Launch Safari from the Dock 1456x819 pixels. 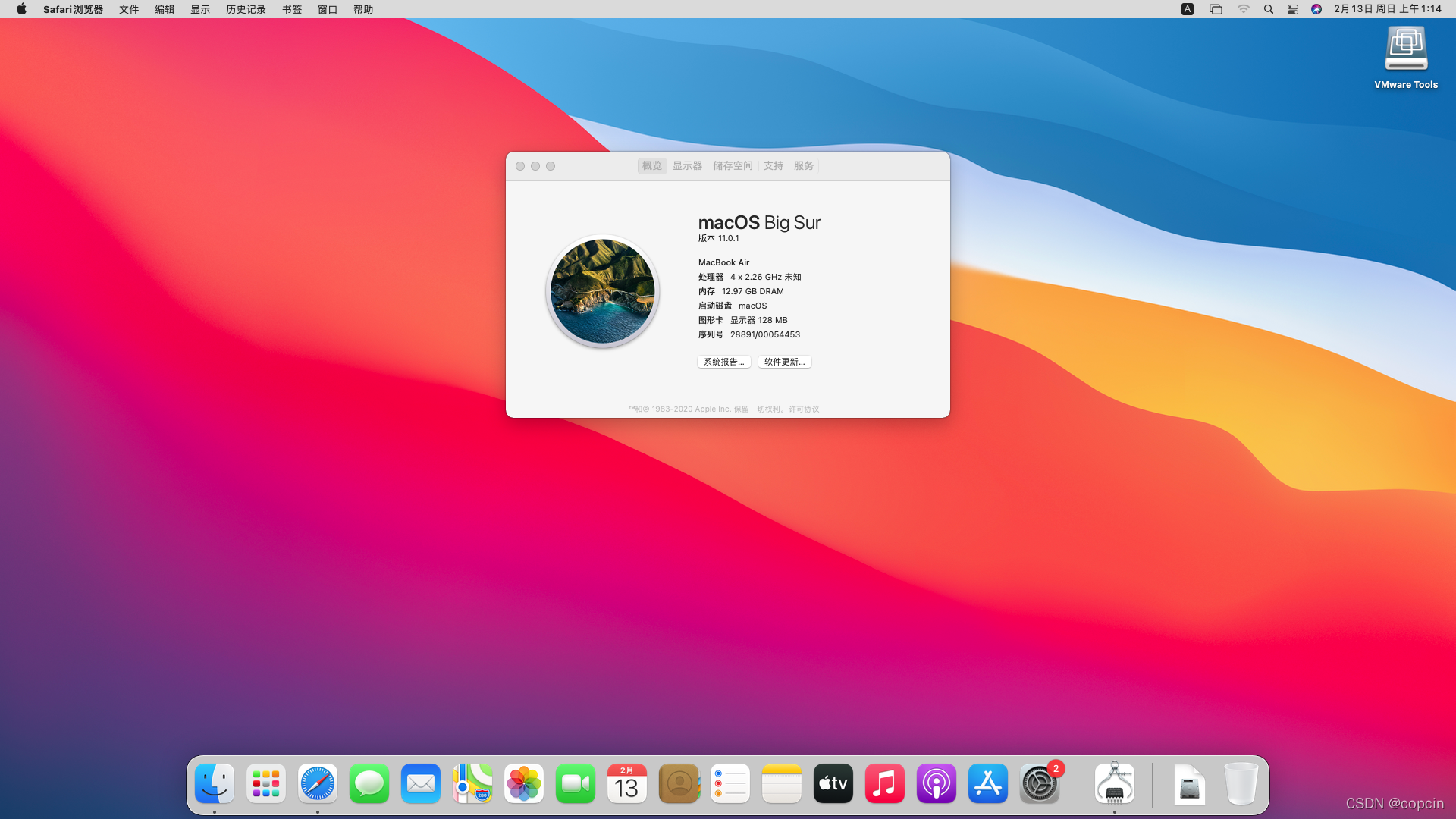[318, 783]
